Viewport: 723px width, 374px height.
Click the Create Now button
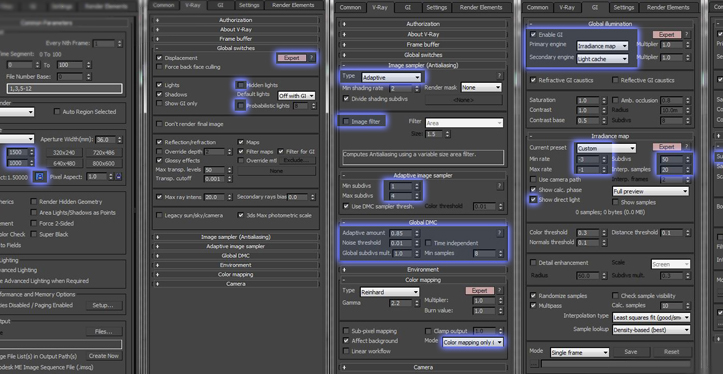point(104,356)
